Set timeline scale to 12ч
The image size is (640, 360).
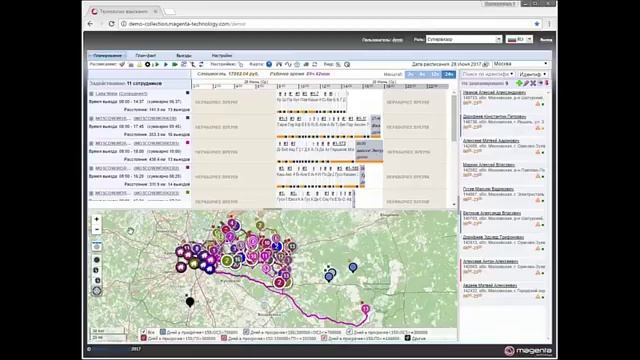click(435, 74)
